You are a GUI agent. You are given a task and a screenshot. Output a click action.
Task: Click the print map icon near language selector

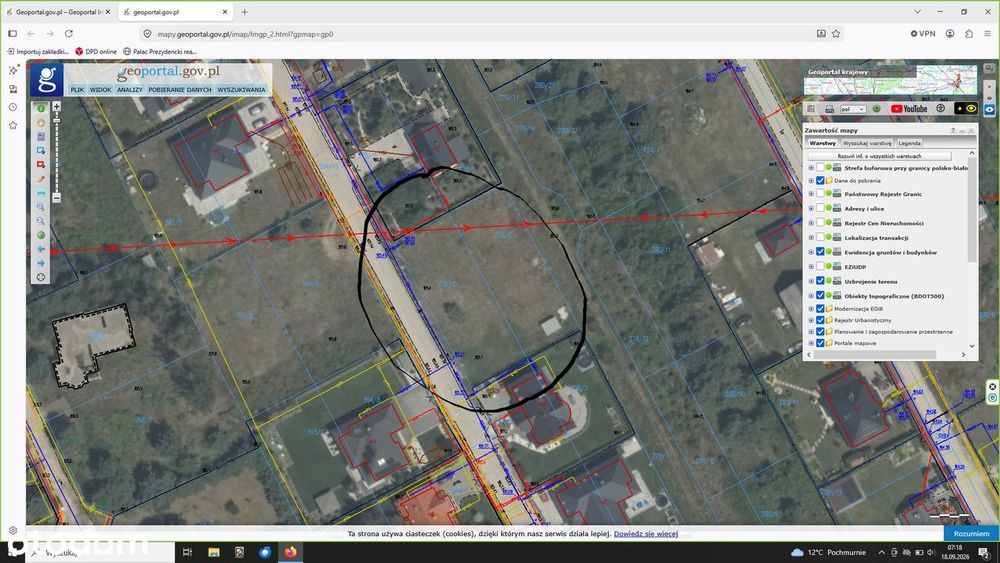(x=829, y=109)
